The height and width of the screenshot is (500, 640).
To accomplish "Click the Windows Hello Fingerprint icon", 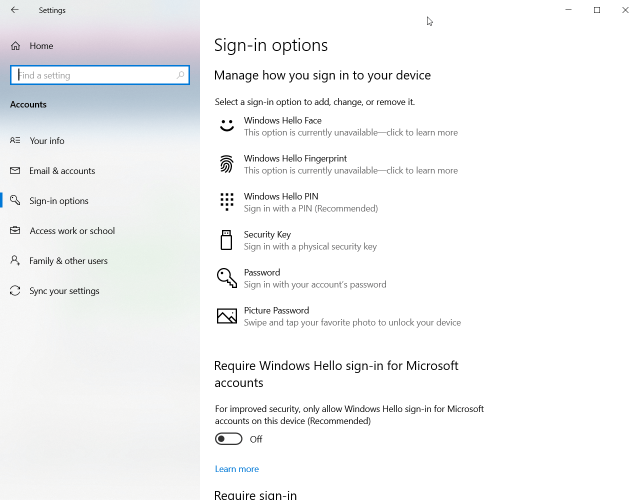I will point(227,164).
